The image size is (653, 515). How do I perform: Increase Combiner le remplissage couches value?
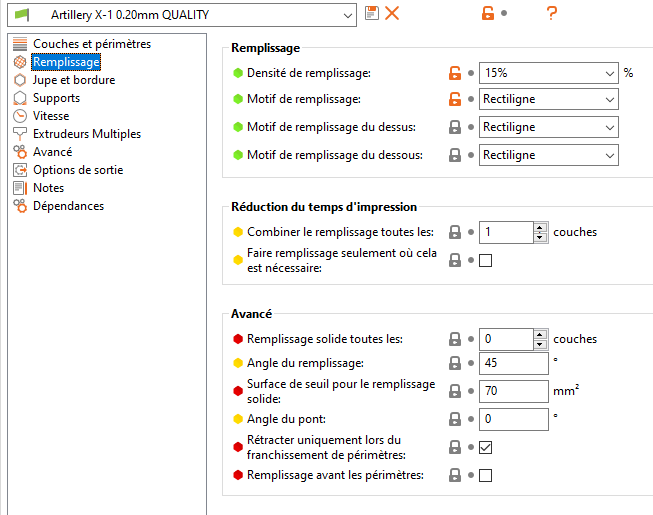pyautogui.click(x=540, y=227)
